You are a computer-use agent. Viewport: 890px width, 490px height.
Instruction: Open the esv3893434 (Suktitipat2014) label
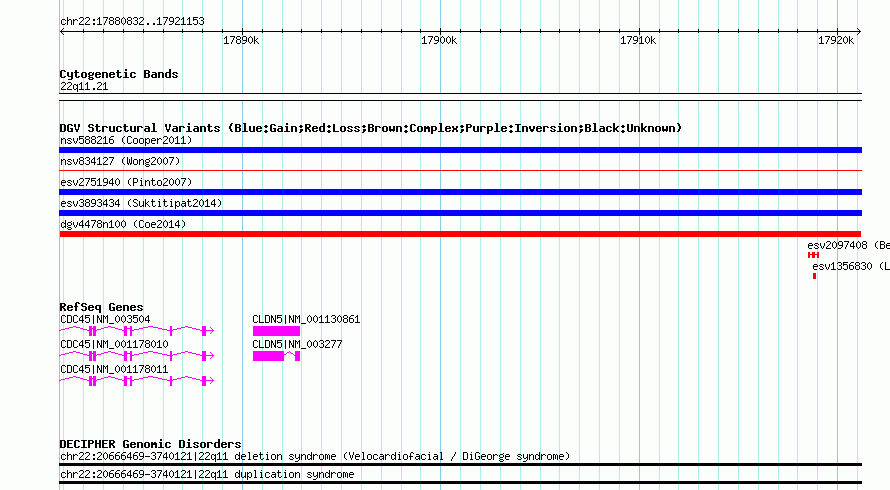coord(141,203)
